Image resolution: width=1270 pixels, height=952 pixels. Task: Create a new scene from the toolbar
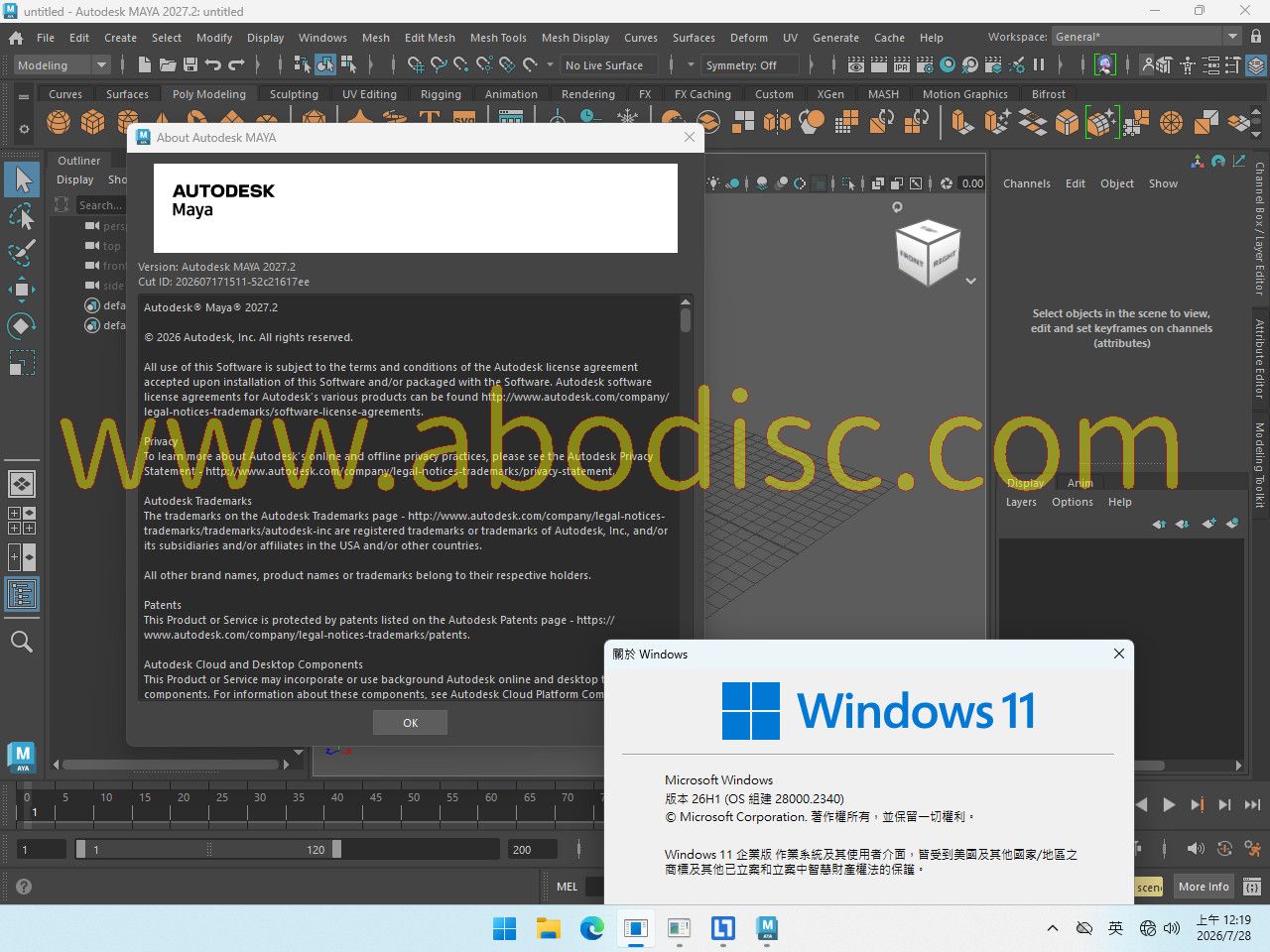[145, 64]
